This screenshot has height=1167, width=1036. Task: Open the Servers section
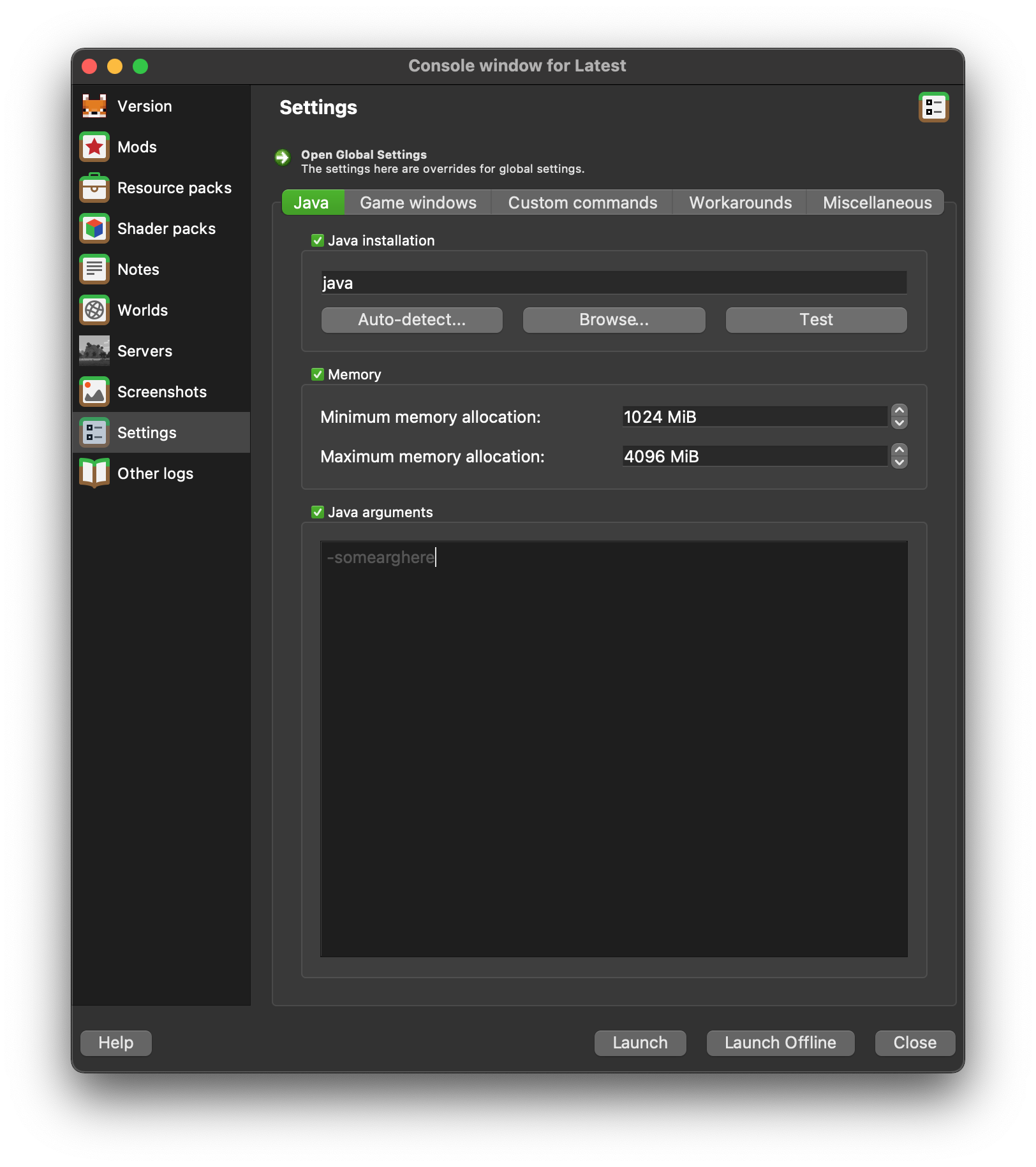tap(94, 351)
